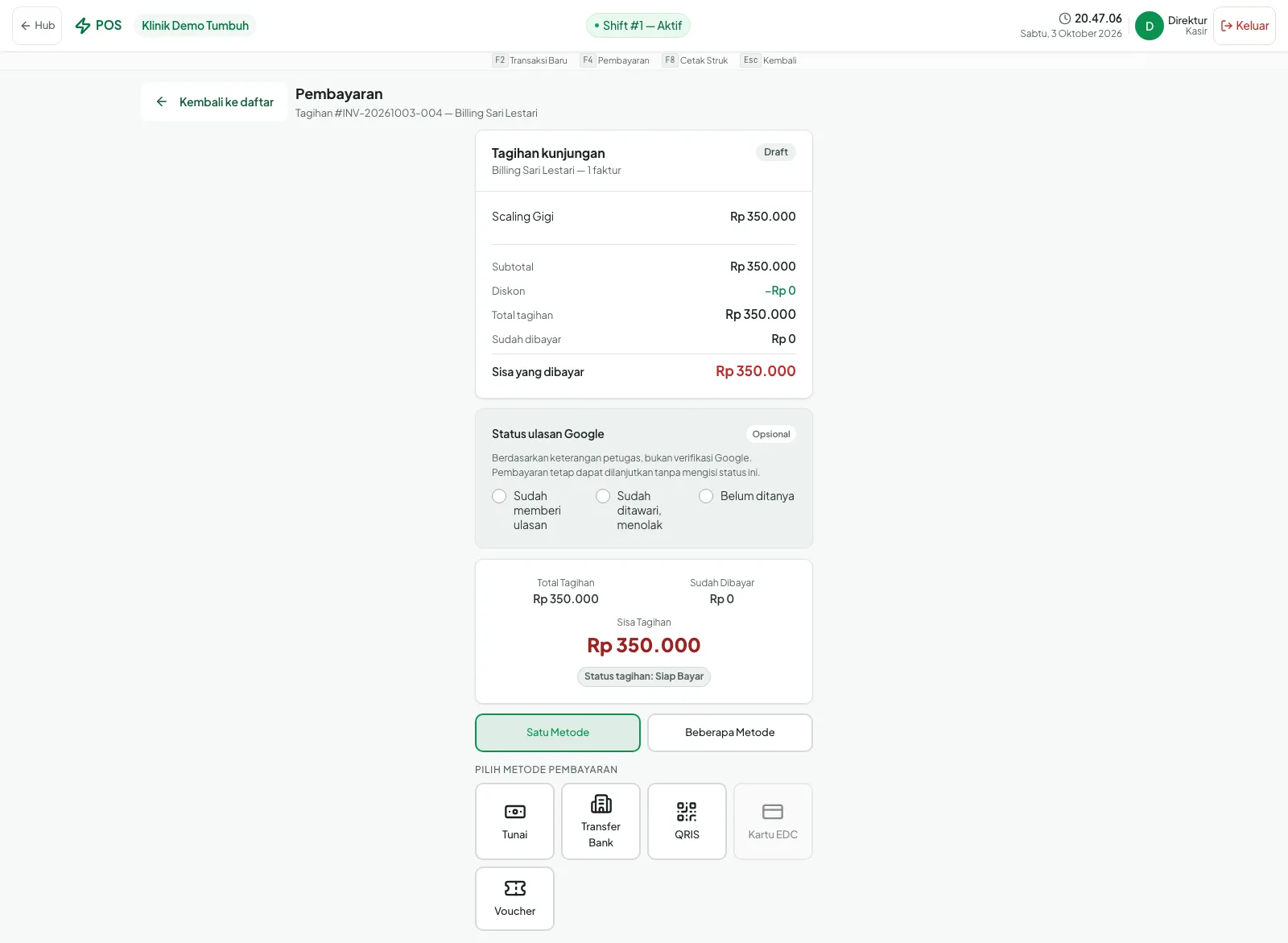Viewport: 1288px width, 943px height.
Task: Click the 'Direktur' user name
Action: pyautogui.click(x=1187, y=21)
